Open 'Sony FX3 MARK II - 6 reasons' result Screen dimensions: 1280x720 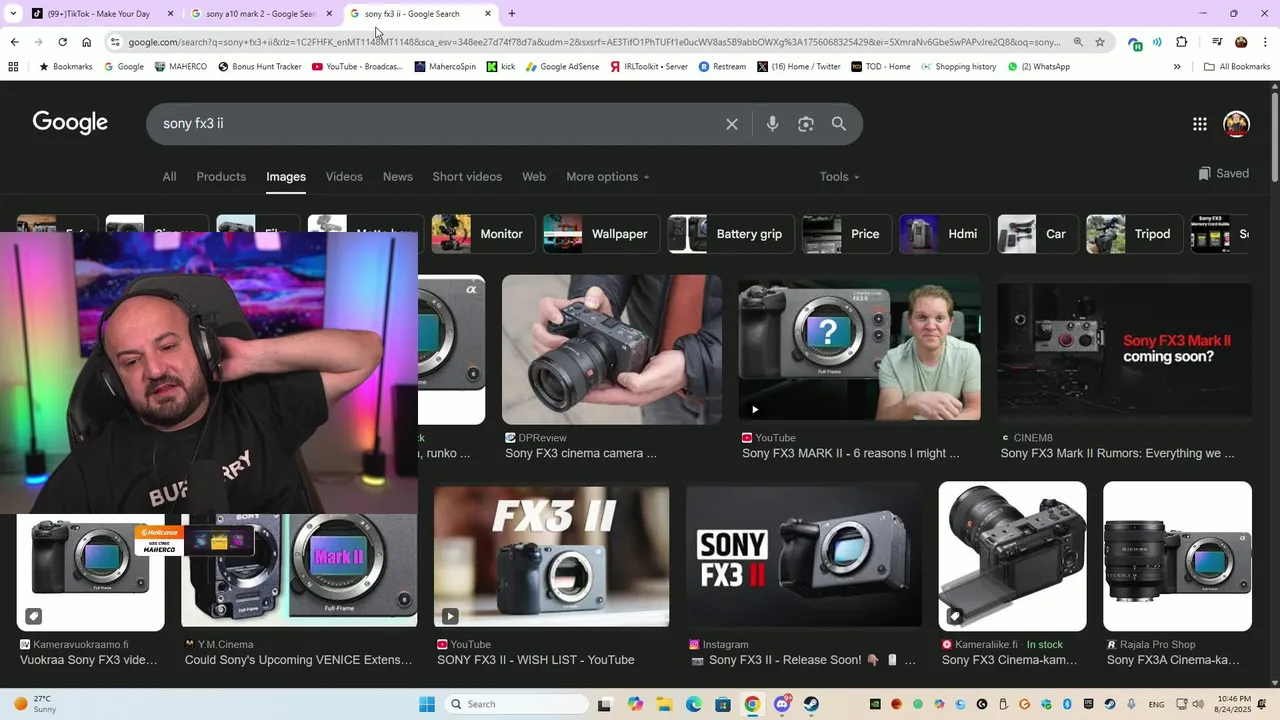[x=850, y=453]
